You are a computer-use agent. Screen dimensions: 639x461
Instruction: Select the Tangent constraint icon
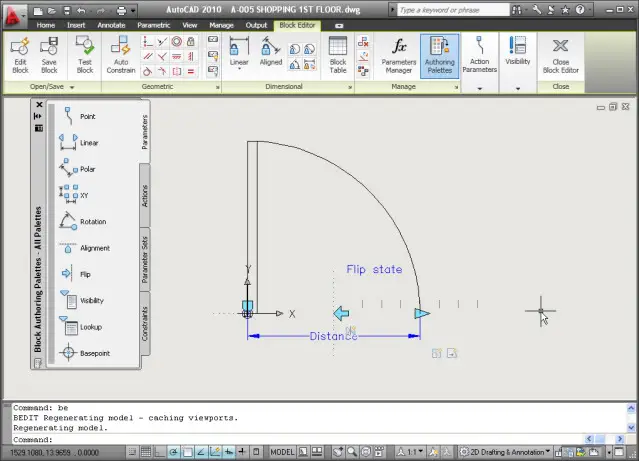point(147,71)
